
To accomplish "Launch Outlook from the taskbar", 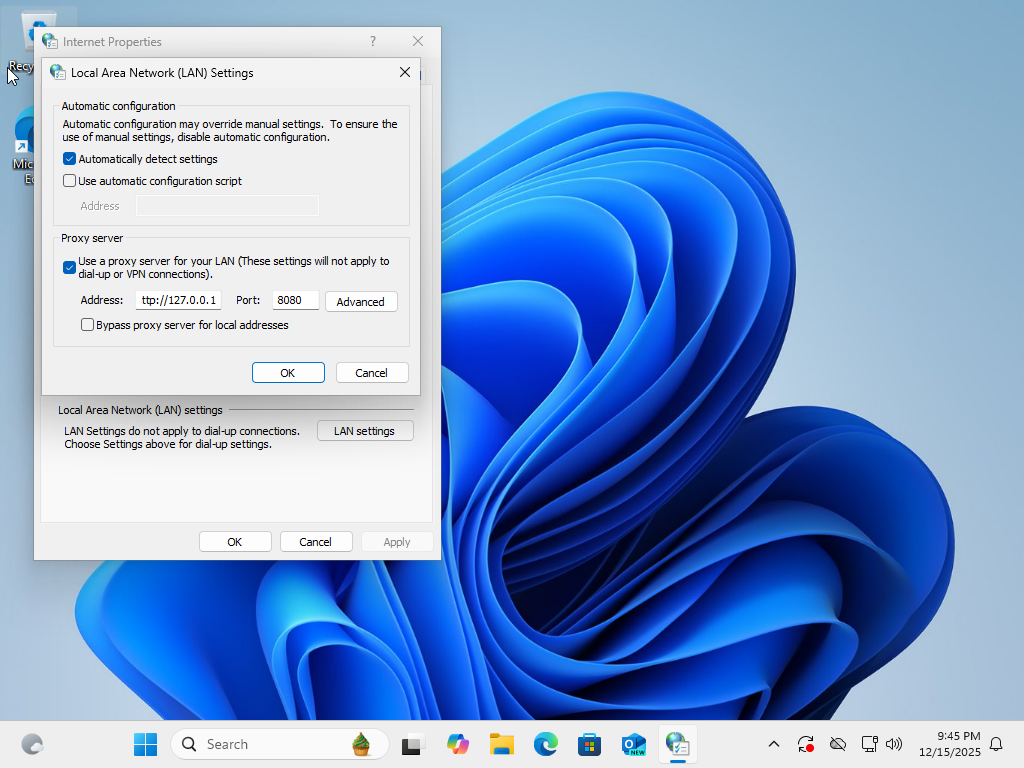I will (x=634, y=744).
